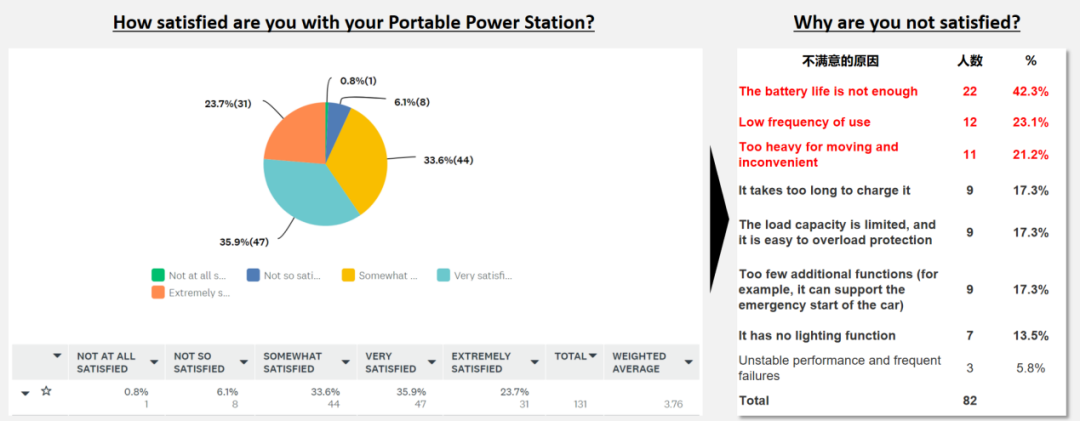The image size is (1080, 421).
Task: Click the 不满意的原因 column header
Action: coord(840,61)
